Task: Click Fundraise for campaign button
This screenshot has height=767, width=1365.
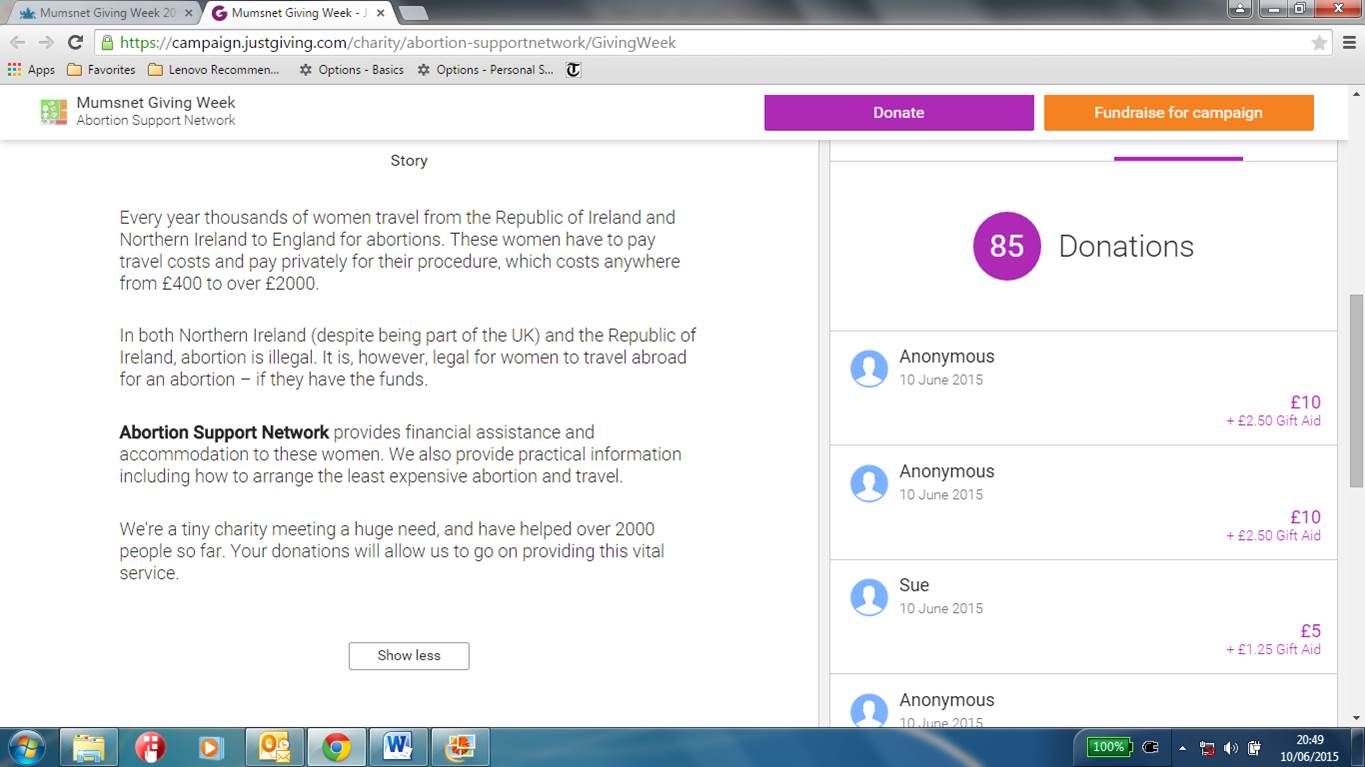Action: point(1178,112)
